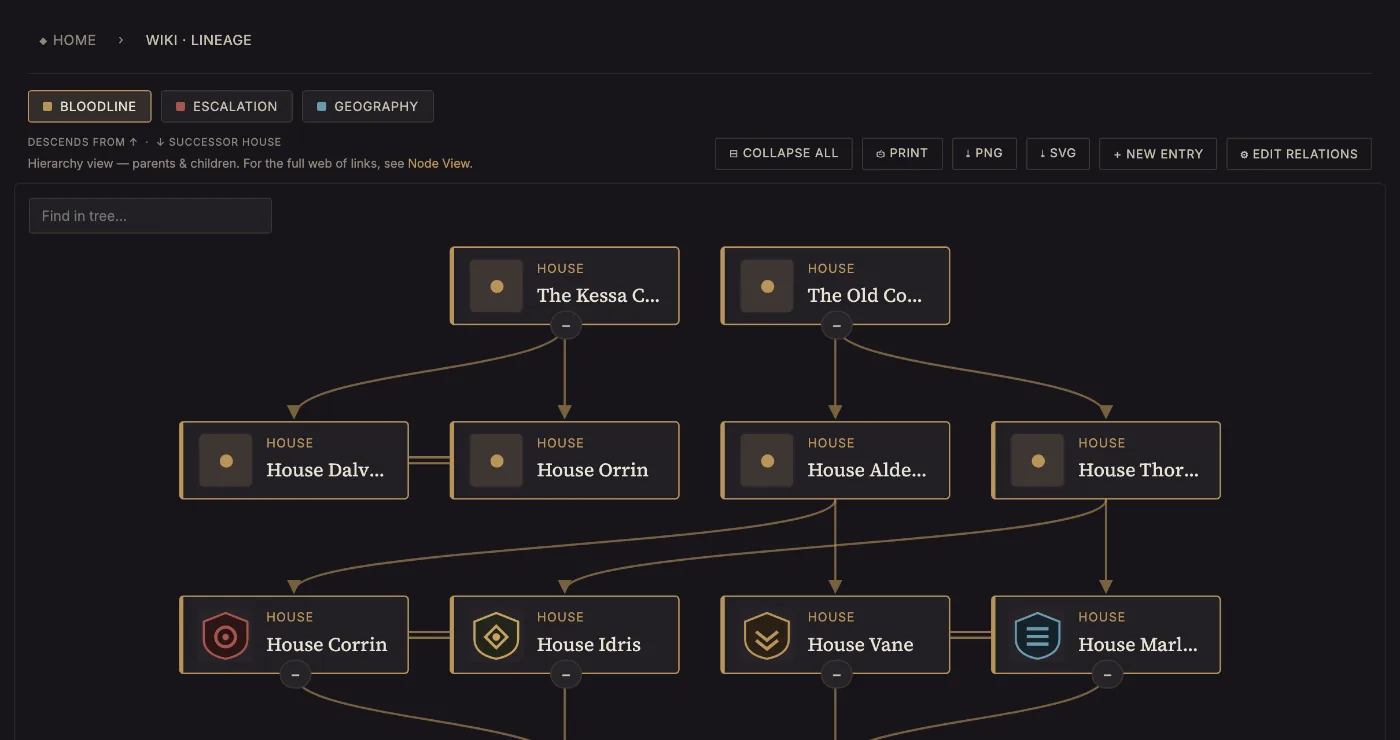The height and width of the screenshot is (740, 1400).
Task: Collapse House Corrin descendants
Action: (295, 675)
